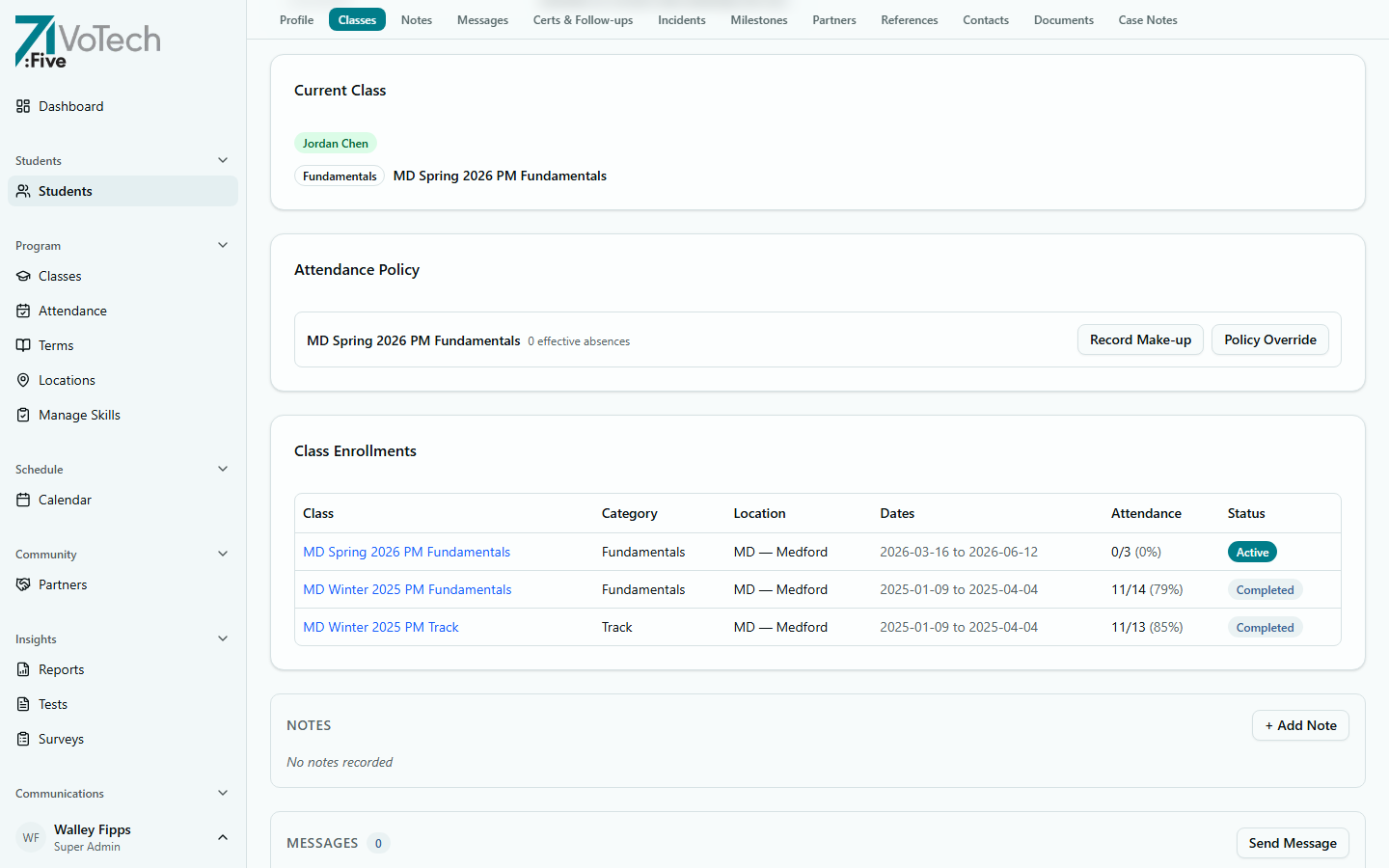Image resolution: width=1389 pixels, height=868 pixels.
Task: Open the Certs & Follow-ups tab
Action: [583, 19]
